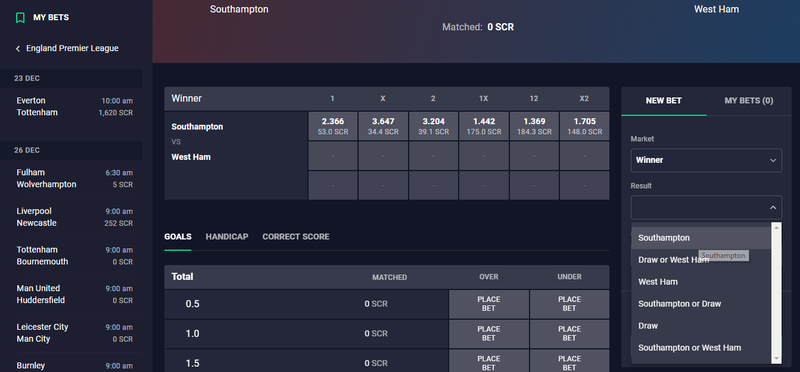
Task: Choose Draw in Result list
Action: (x=702, y=326)
